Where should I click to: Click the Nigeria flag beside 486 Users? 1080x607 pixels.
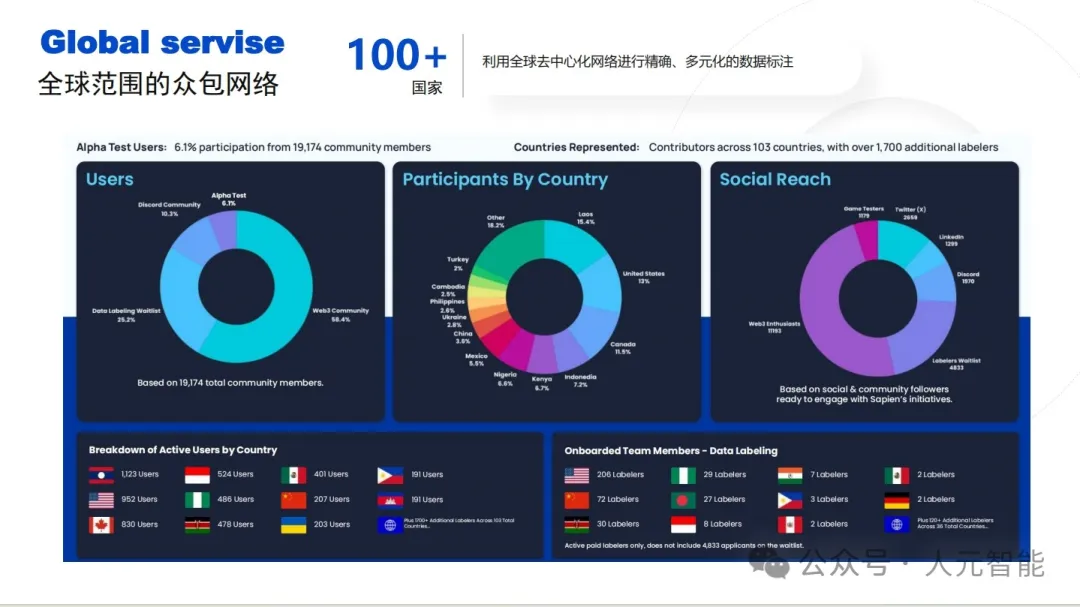(x=197, y=500)
